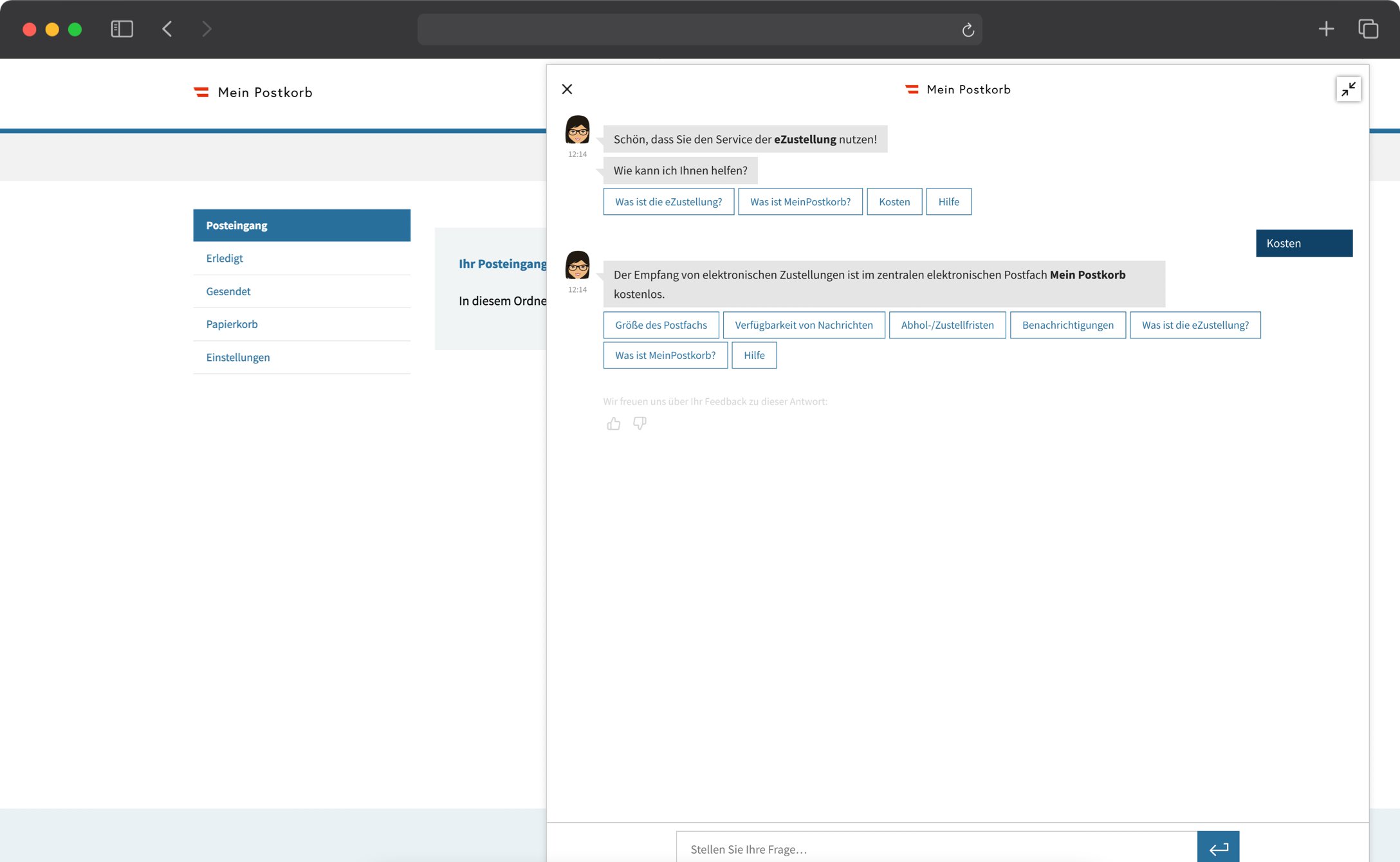Toggle the browser sidebar icon

click(x=122, y=29)
